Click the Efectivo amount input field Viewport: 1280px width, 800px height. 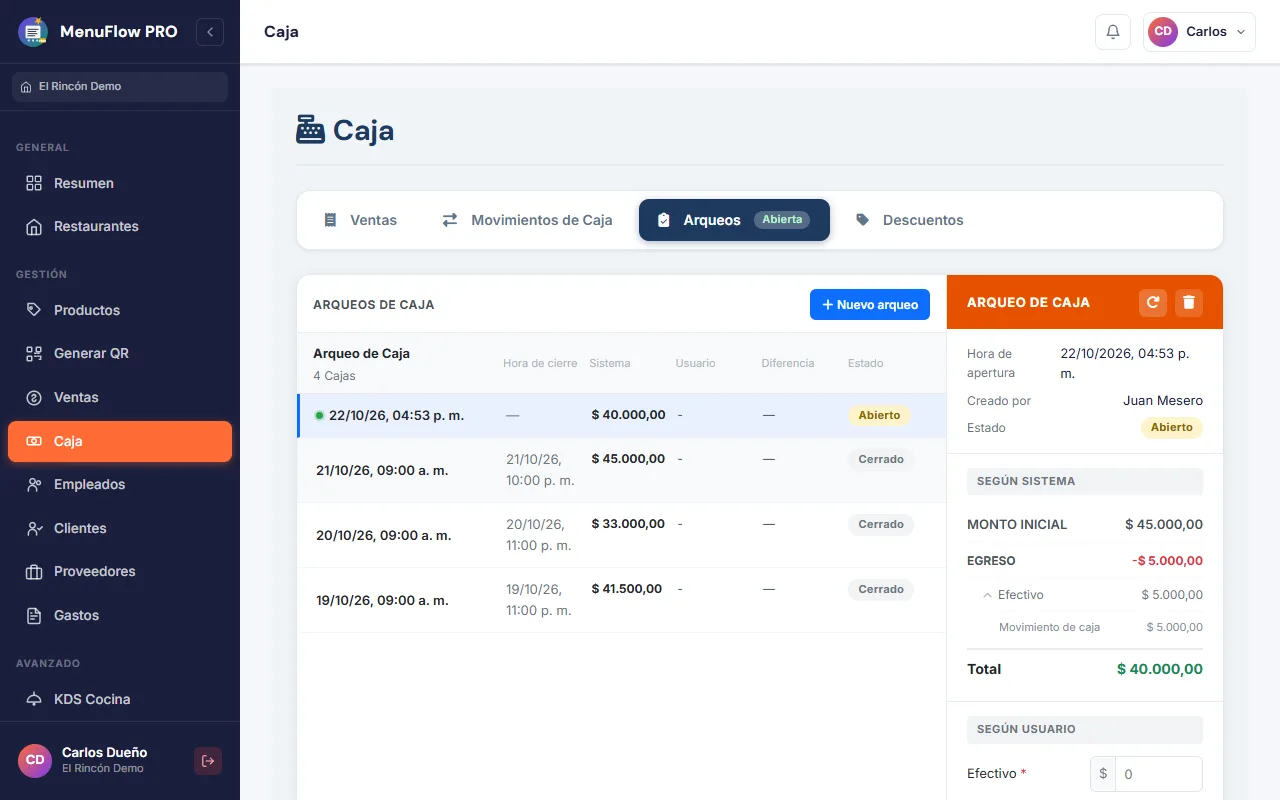[x=1158, y=774]
